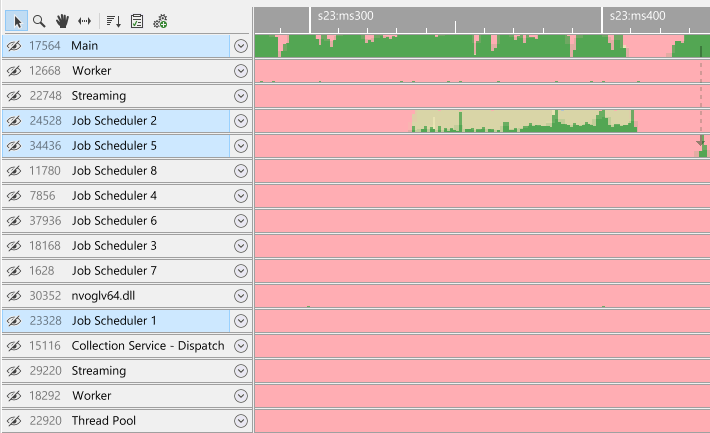Toggle visibility of Job Scheduler 6

click(x=14, y=221)
